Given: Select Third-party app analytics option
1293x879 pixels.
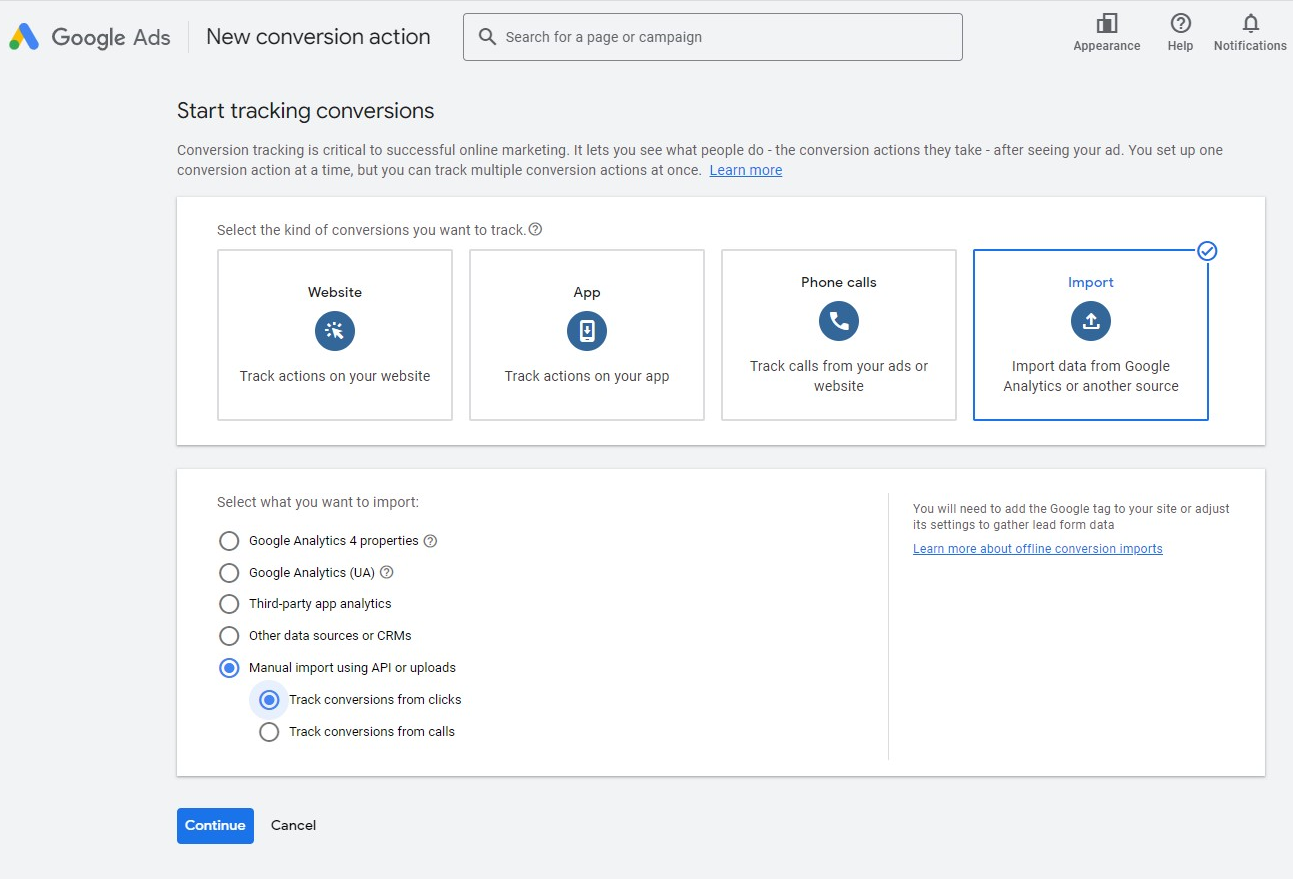Looking at the screenshot, I should coord(229,604).
